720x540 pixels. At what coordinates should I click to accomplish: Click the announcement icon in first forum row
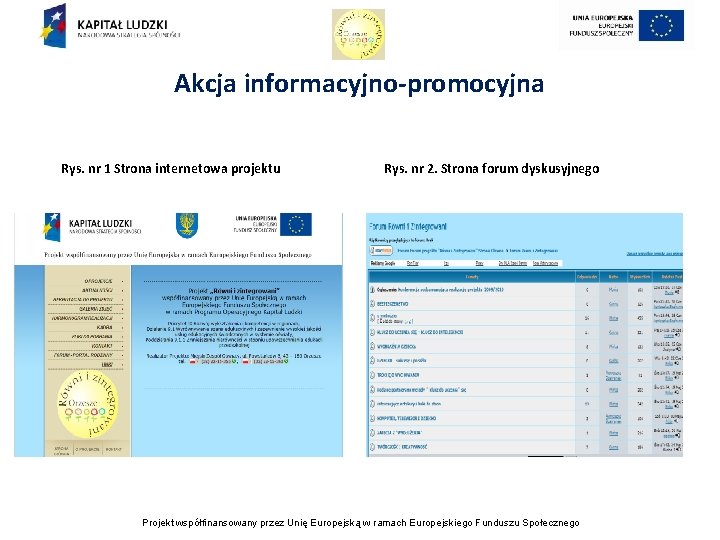tap(372, 290)
